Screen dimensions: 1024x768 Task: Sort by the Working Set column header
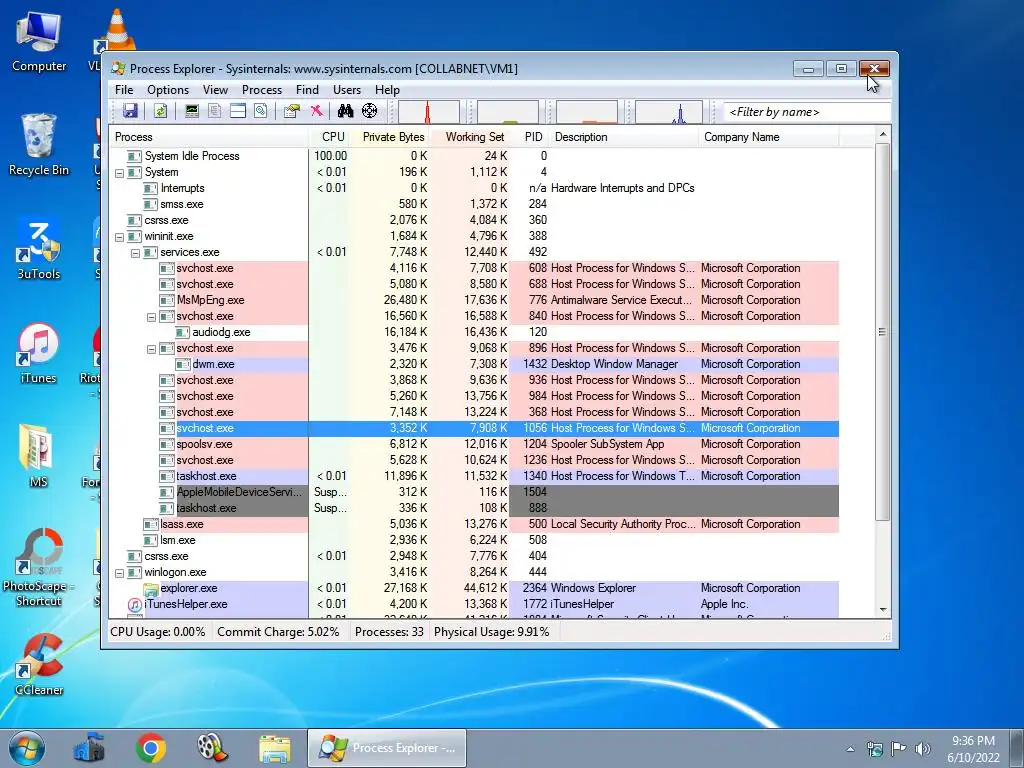click(x=470, y=137)
